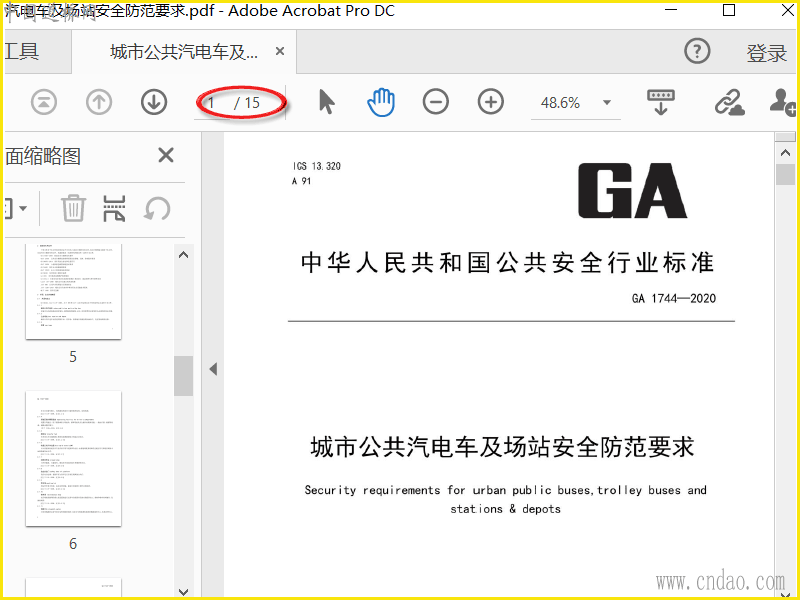The image size is (800, 600).
Task: Close the page thumbnails panel
Action: pyautogui.click(x=166, y=155)
